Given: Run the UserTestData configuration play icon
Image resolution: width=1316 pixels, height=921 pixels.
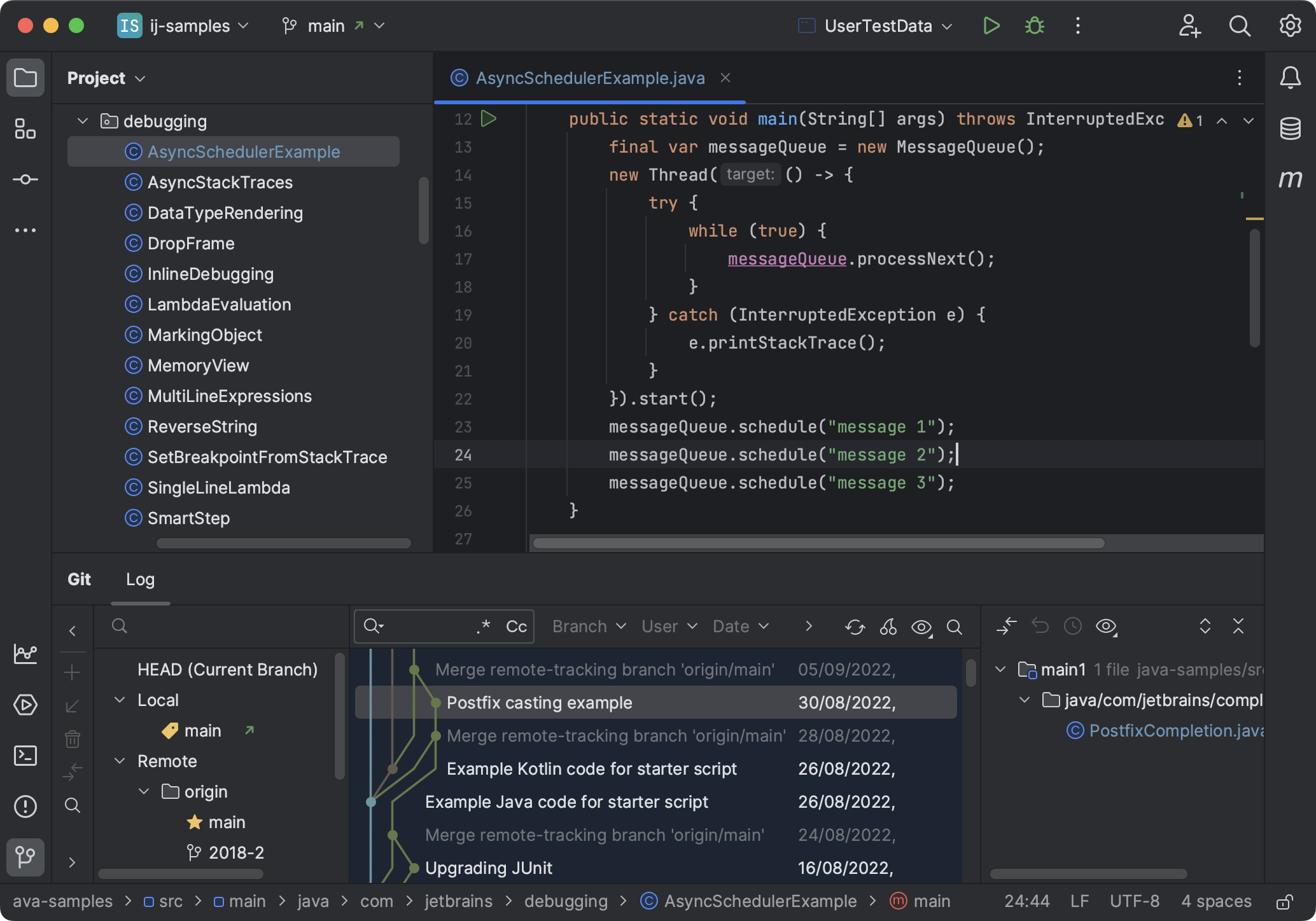Looking at the screenshot, I should [991, 25].
